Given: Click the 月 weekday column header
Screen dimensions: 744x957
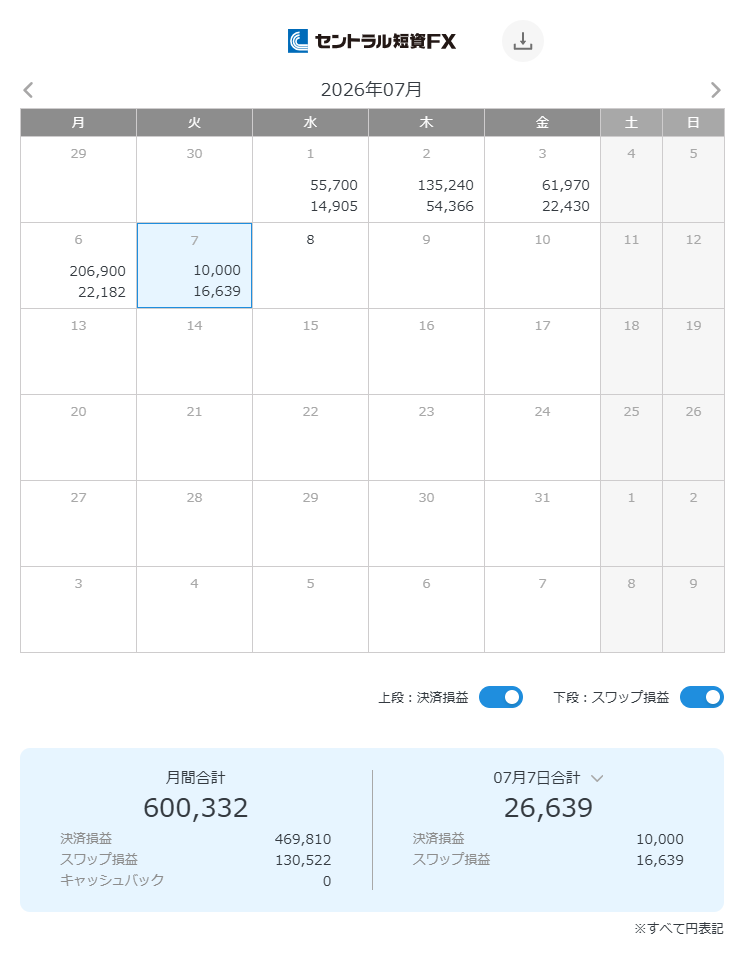Looking at the screenshot, I should pos(79,123).
